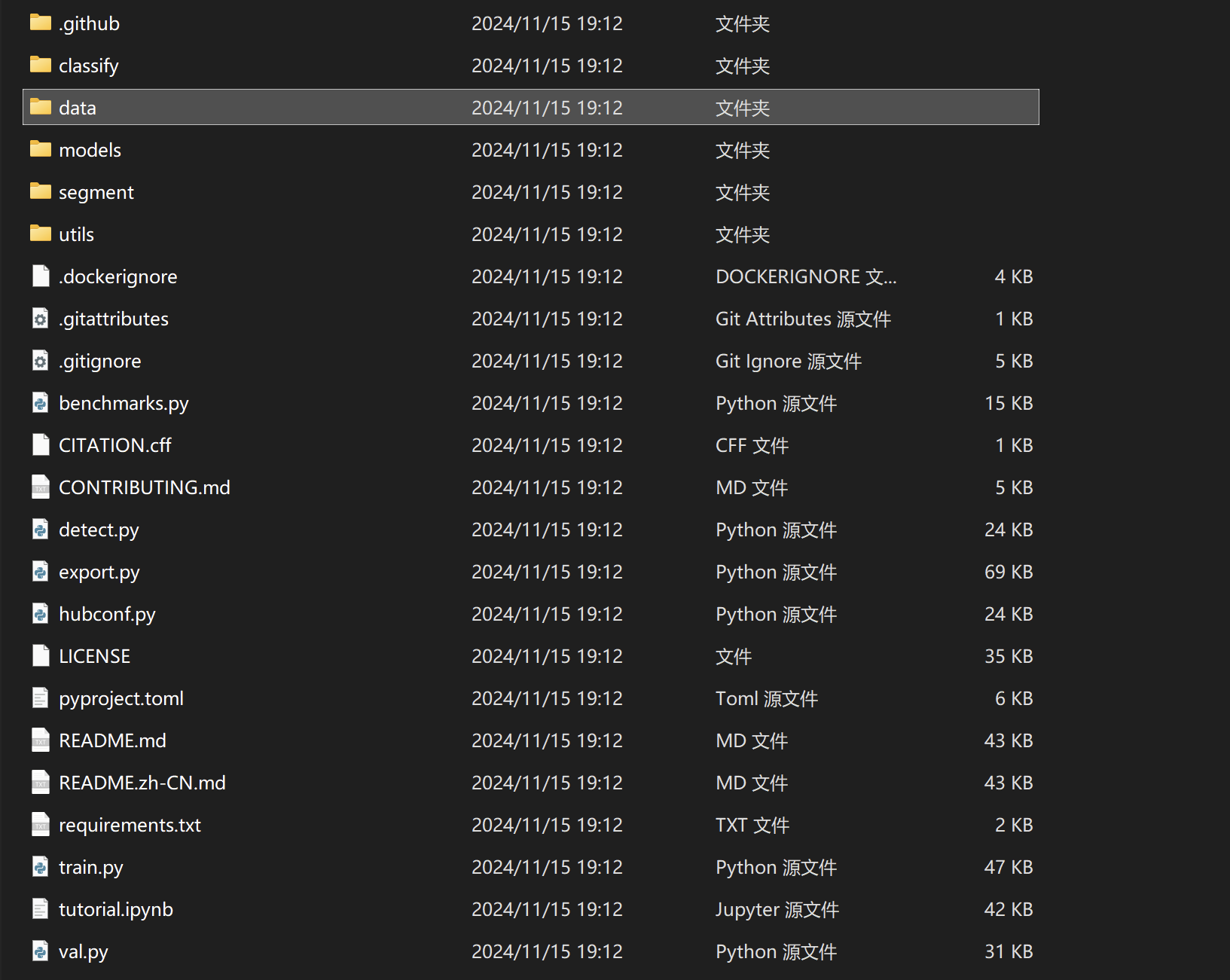Click the 31 KB size of val.py
The width and height of the screenshot is (1230, 980).
[x=1009, y=951]
